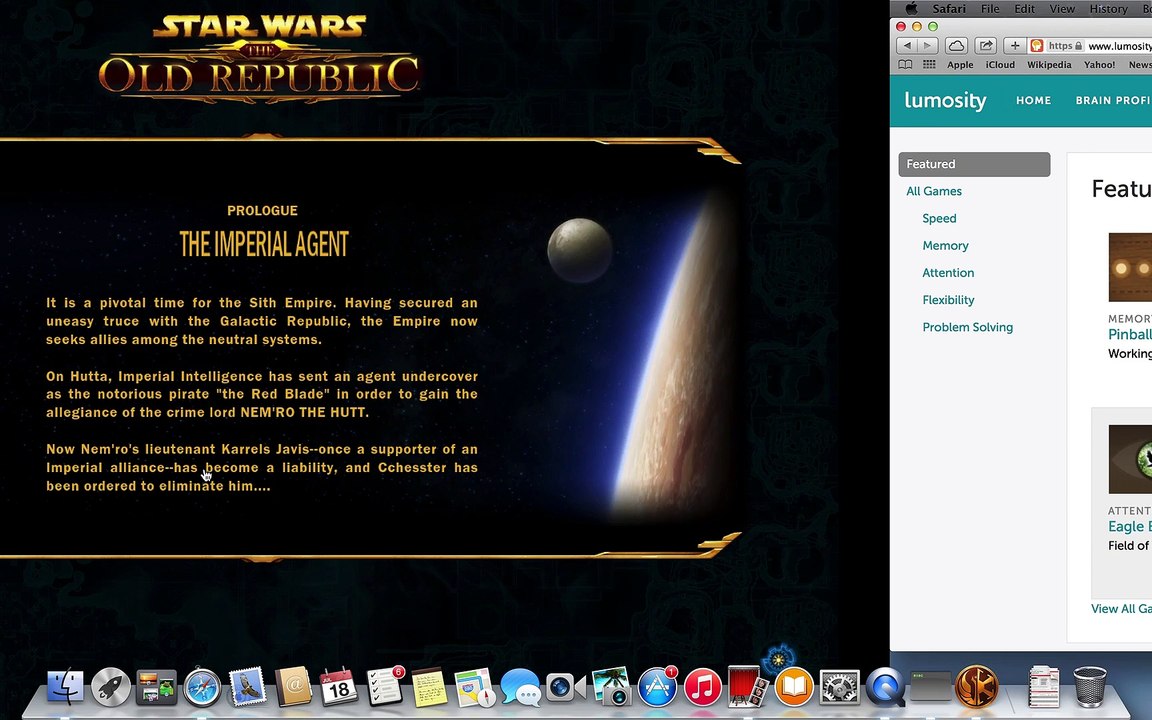The image size is (1152, 720).
Task: Open Messages speech bubble in Dock
Action: point(521,687)
